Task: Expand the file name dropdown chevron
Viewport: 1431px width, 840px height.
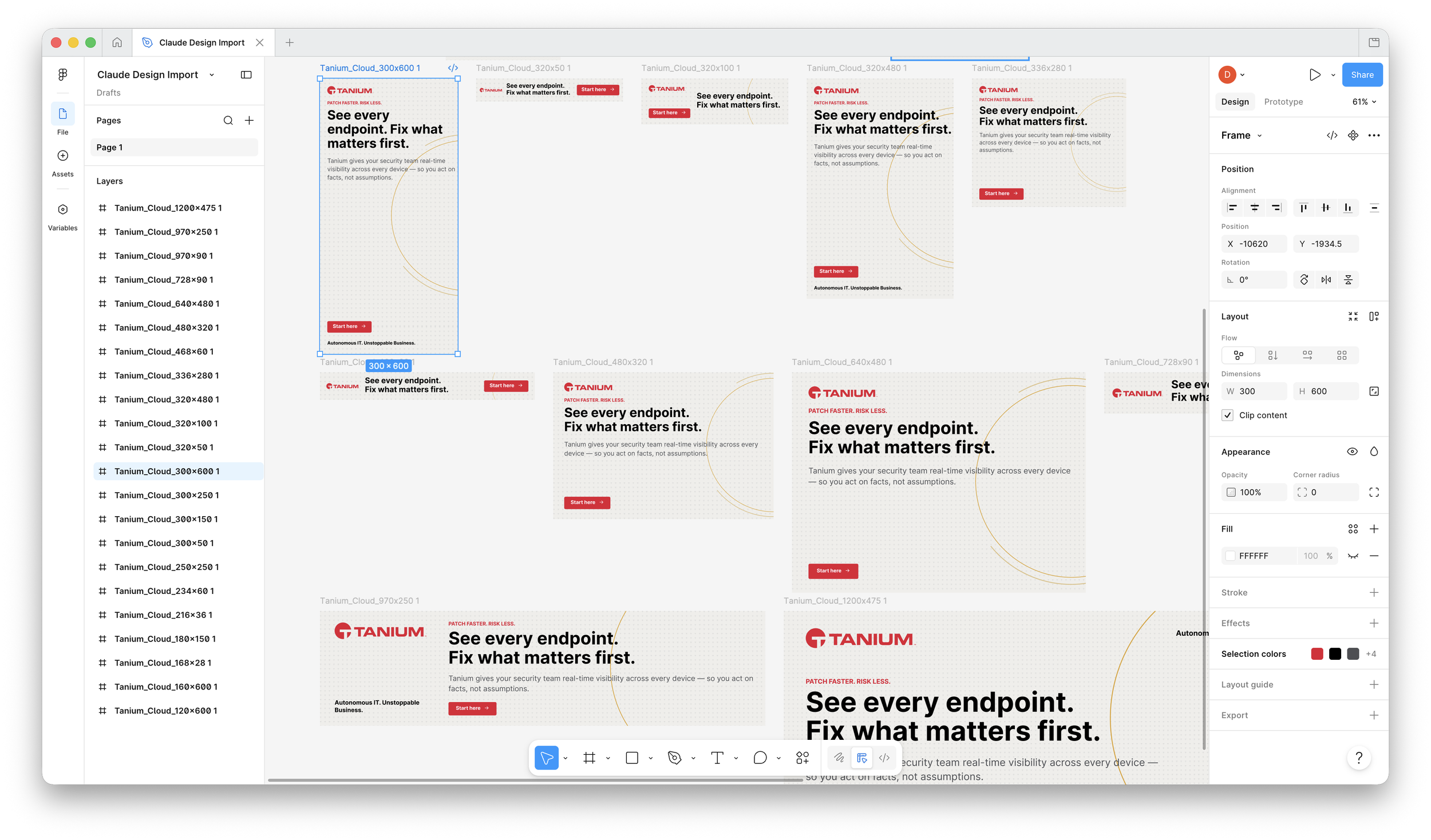Action: 212,74
